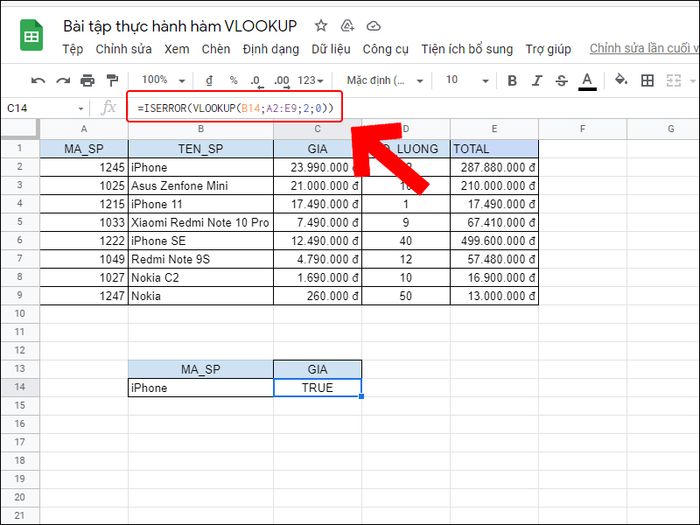The width and height of the screenshot is (700, 525).
Task: Open the Chỉnh sửa menu
Action: 124,49
